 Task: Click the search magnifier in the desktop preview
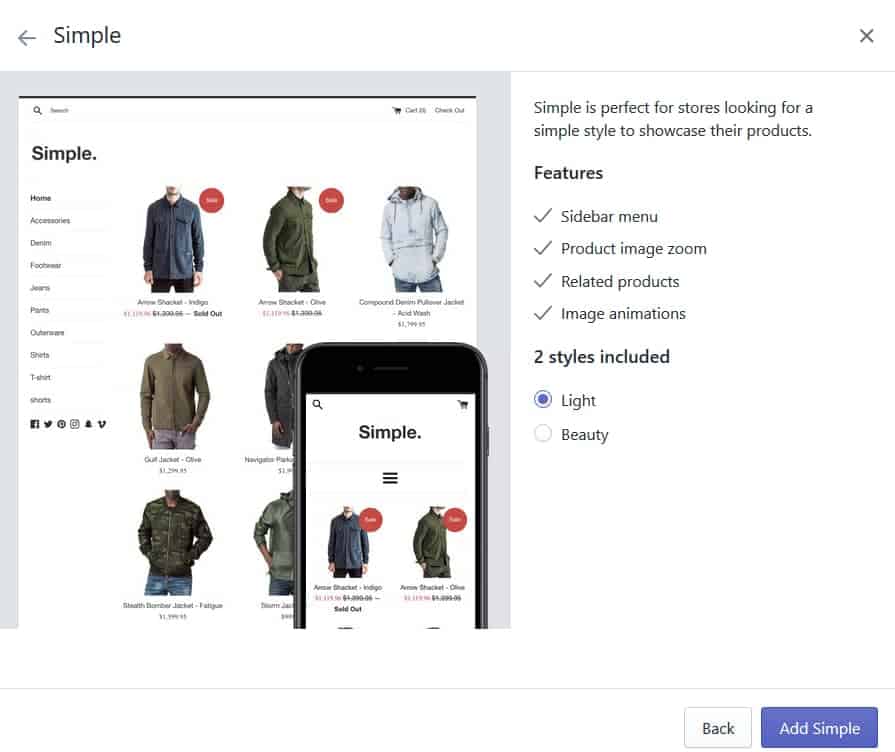tap(37, 110)
